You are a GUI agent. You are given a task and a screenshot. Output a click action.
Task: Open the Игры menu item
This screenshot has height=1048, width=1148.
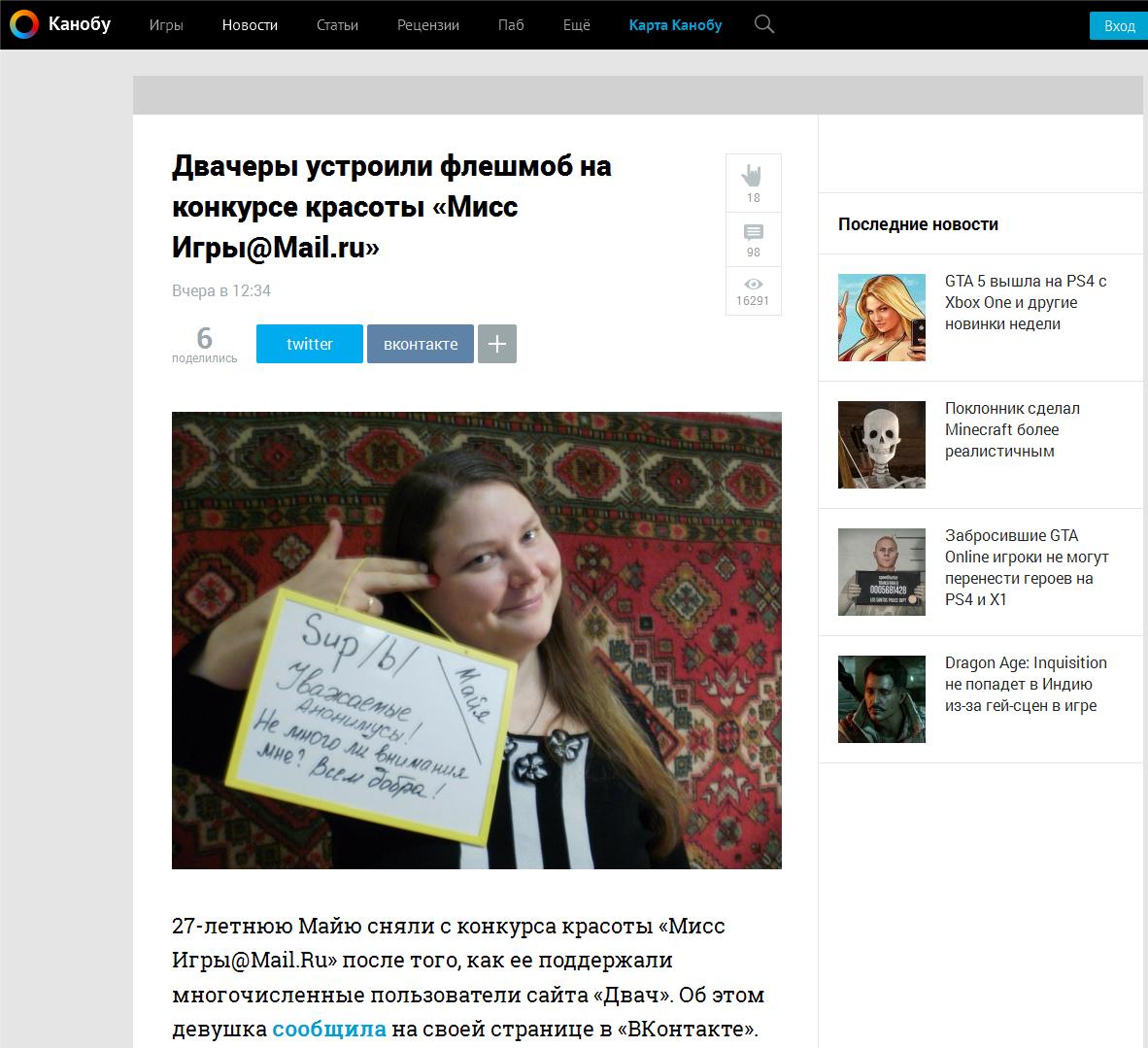(166, 25)
